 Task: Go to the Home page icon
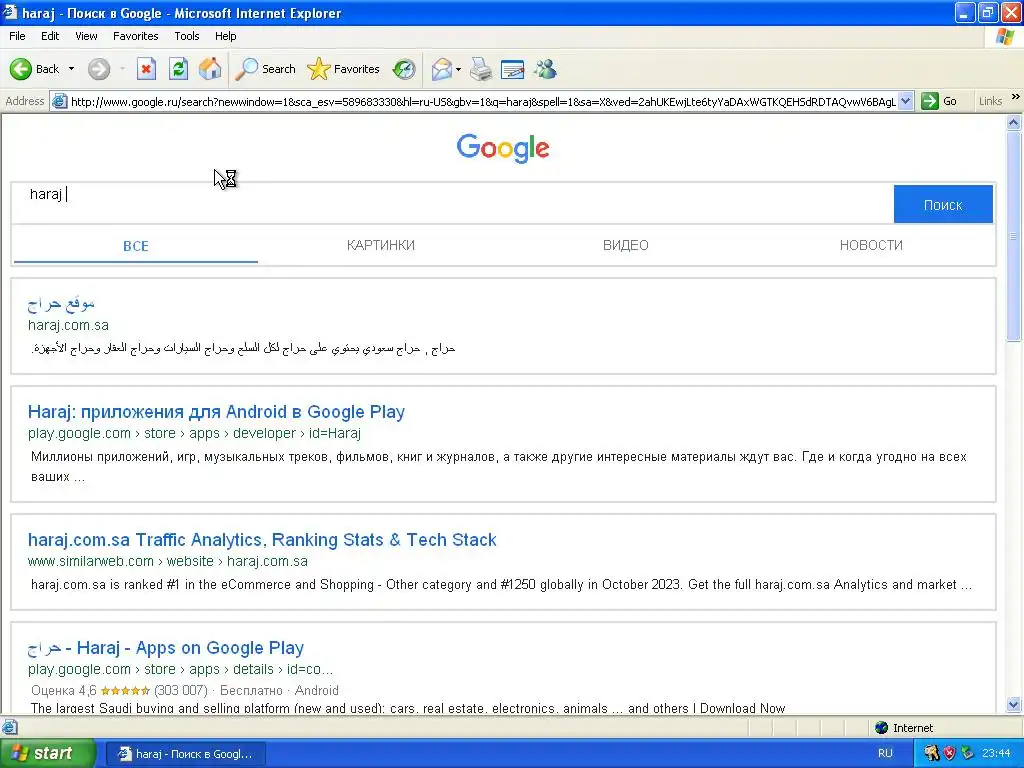210,69
